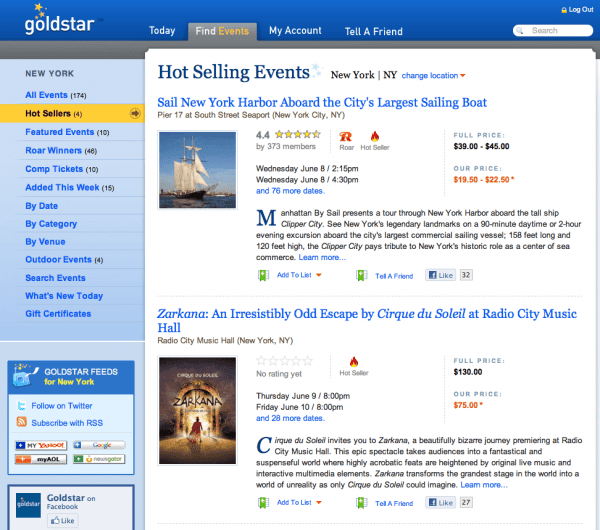
Task: Click Learn more in sailing description
Action: point(322,257)
